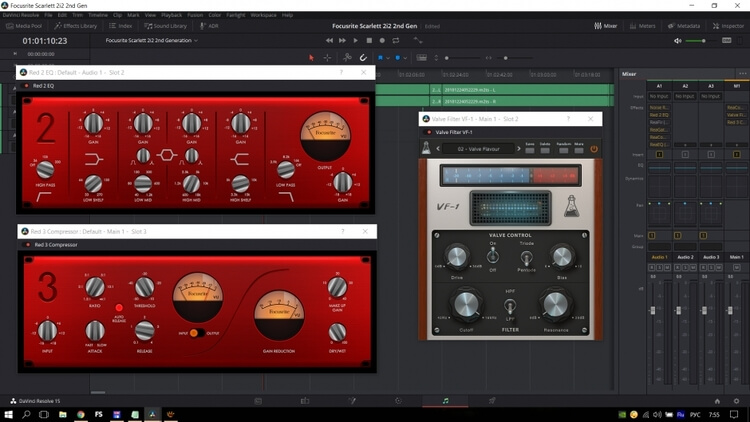
Task: Open the Workspace menu
Action: pyautogui.click(x=264, y=15)
